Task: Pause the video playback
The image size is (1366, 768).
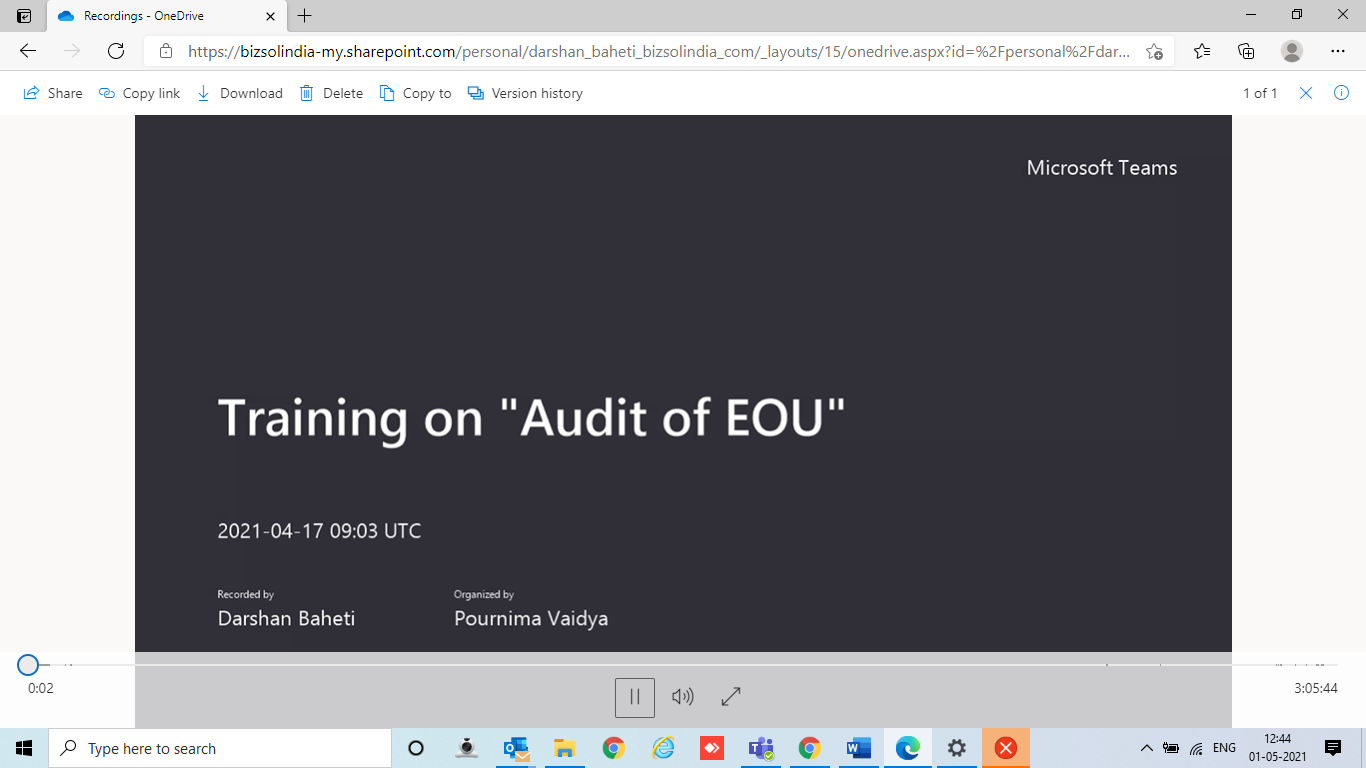Action: pos(634,697)
